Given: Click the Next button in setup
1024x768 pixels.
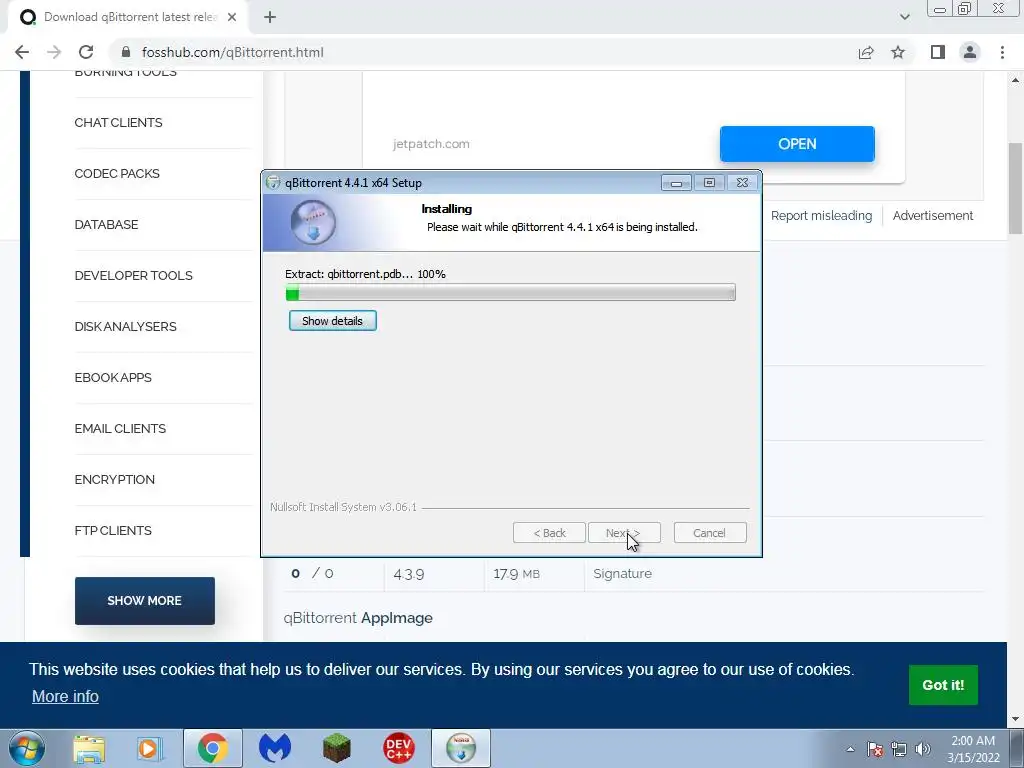Looking at the screenshot, I should [x=624, y=533].
